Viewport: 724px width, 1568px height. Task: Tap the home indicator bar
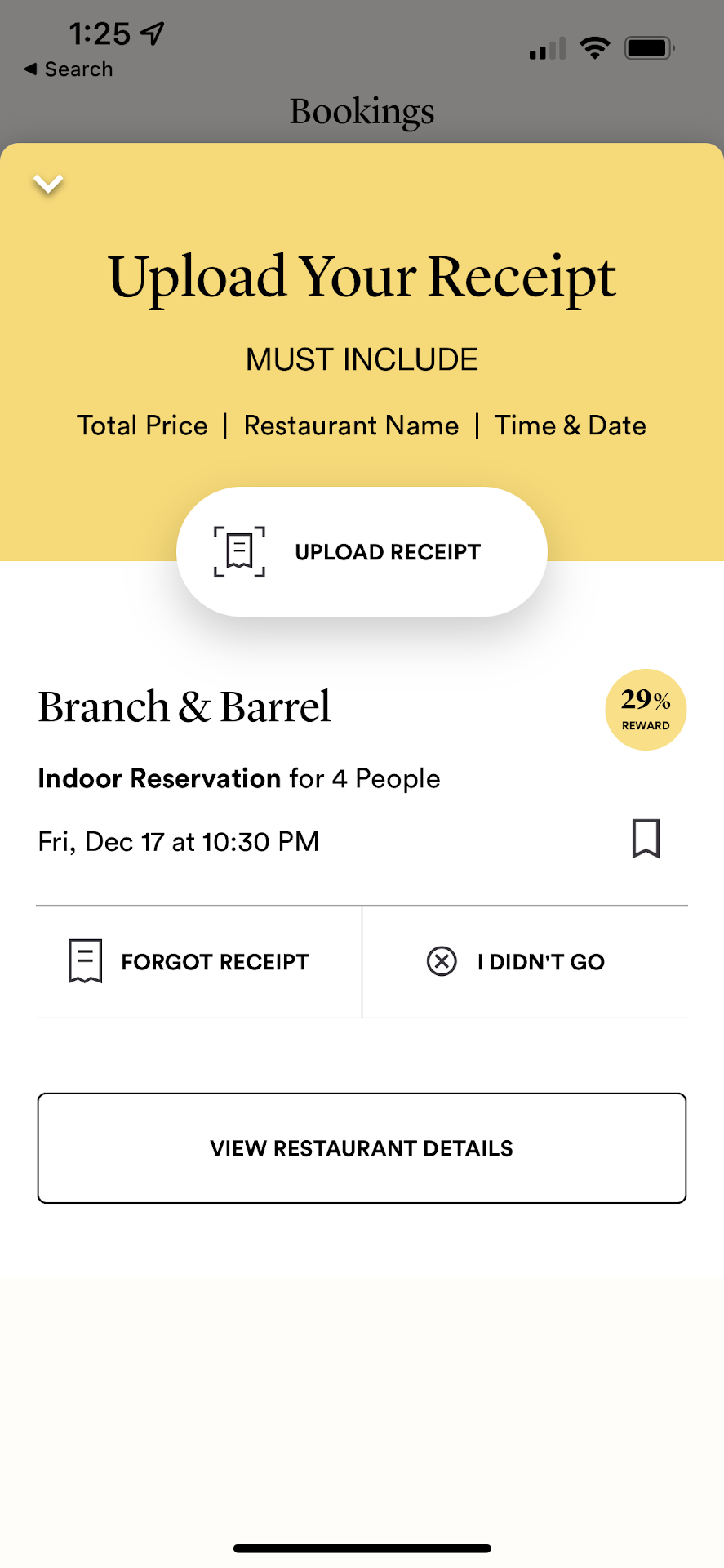point(362,1548)
